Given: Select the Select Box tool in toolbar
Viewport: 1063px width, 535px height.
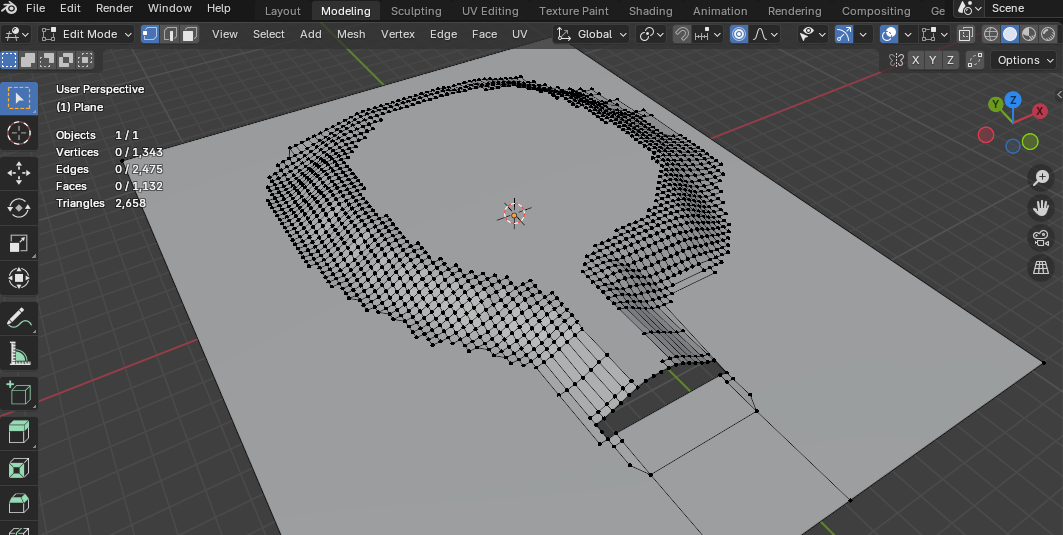Looking at the screenshot, I should (x=18, y=98).
